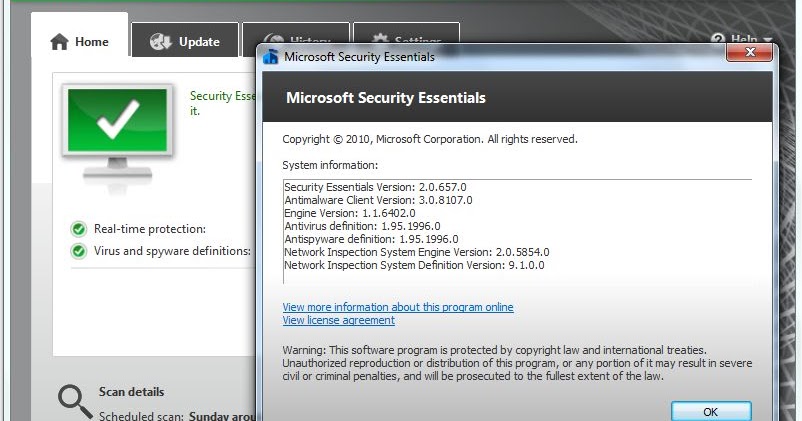The height and width of the screenshot is (421, 802).
Task: Select the Antispyware definition: 1.95.1996.0 line
Action: point(371,239)
